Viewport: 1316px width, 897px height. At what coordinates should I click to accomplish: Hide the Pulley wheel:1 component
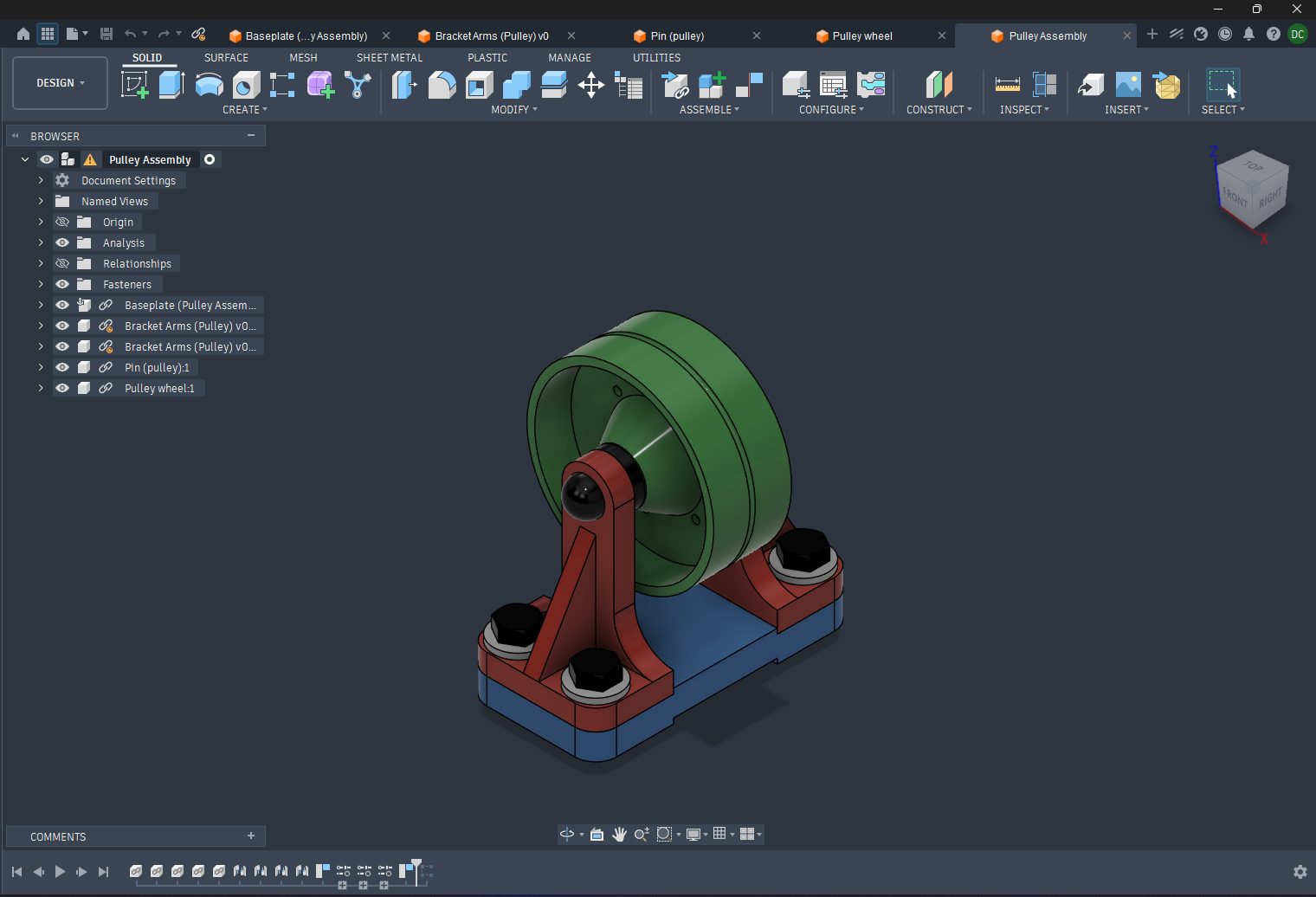[62, 389]
